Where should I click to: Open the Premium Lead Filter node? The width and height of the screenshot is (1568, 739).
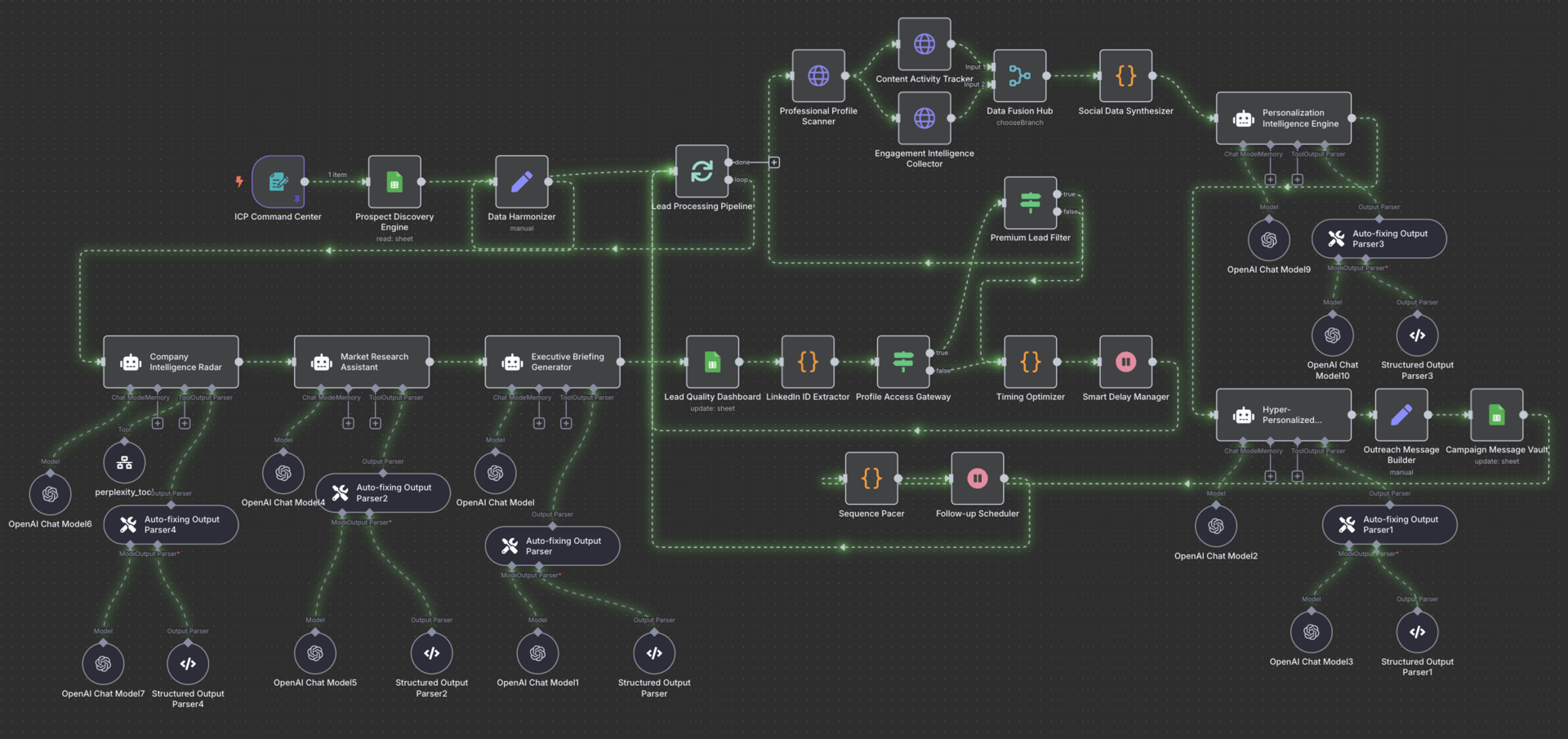point(1030,203)
